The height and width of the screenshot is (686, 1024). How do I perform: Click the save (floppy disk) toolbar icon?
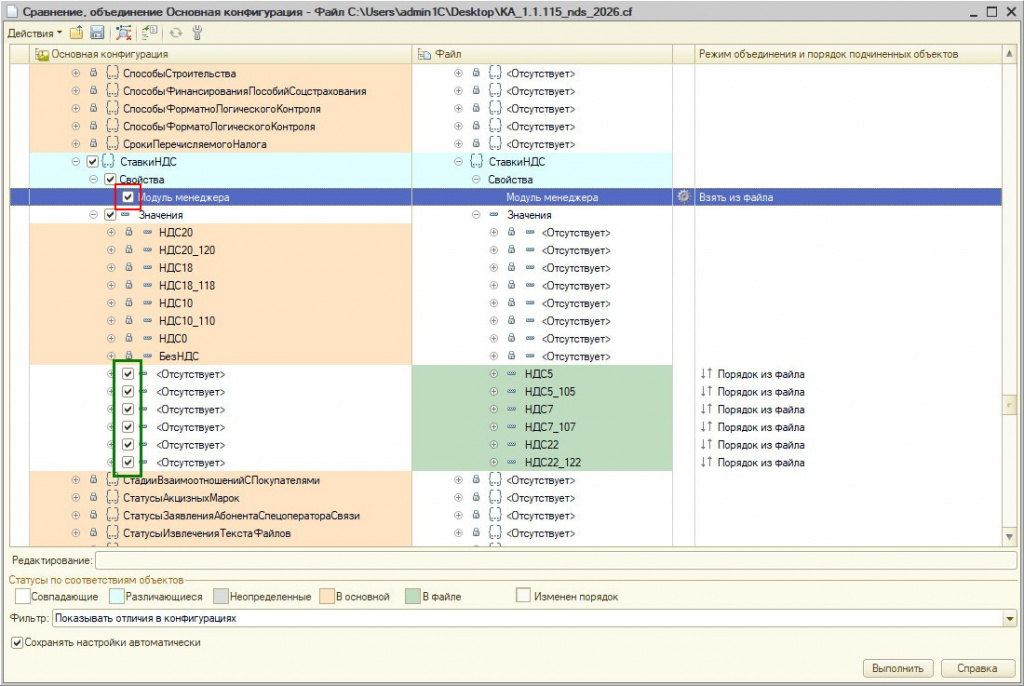[x=97, y=33]
